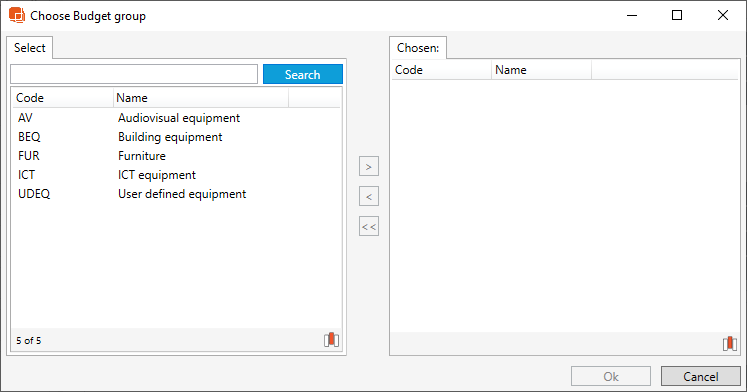Click the Cancel button

point(700,376)
